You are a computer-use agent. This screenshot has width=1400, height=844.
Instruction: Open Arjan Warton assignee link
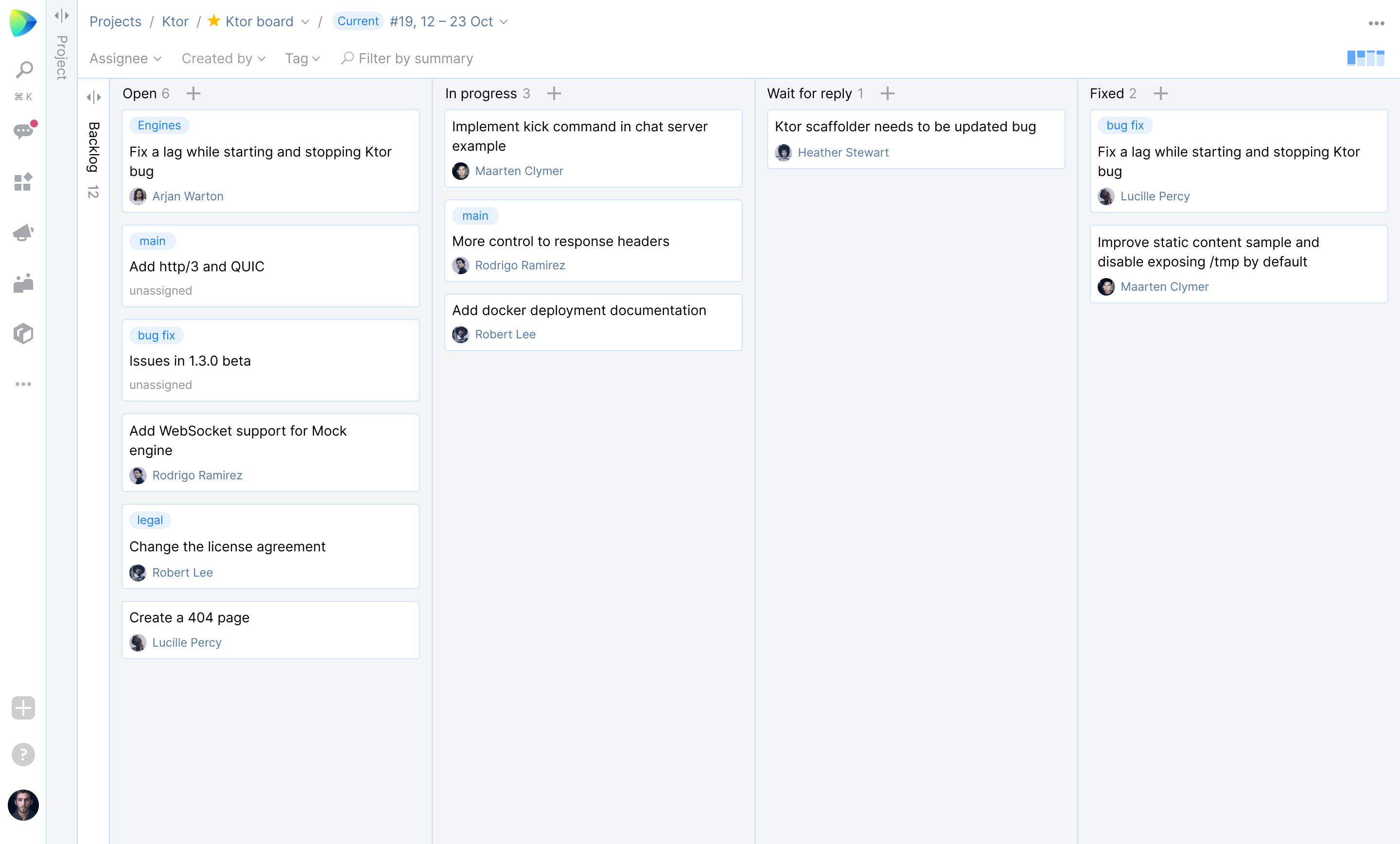pos(188,196)
